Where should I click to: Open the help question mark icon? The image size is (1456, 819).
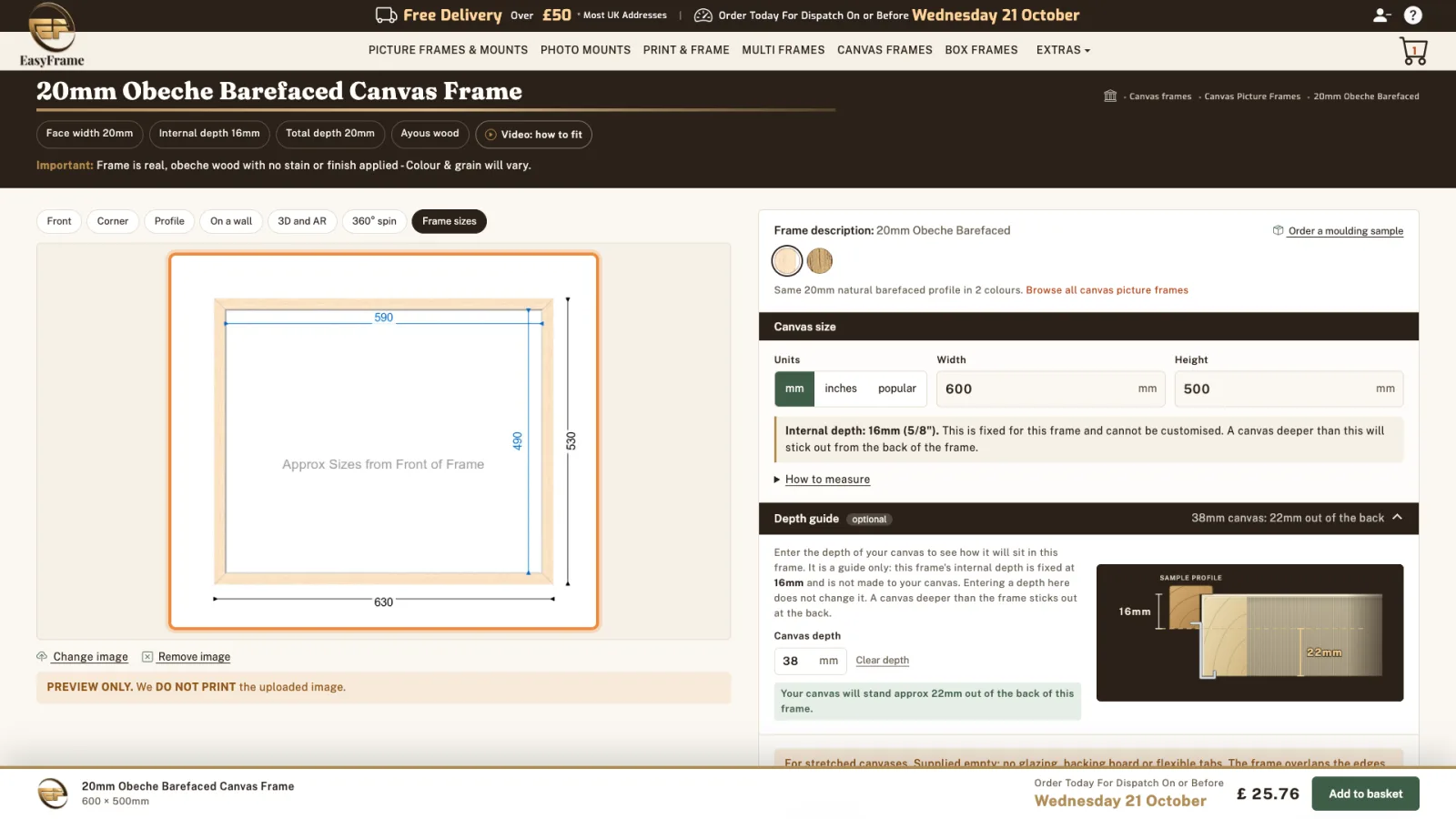pyautogui.click(x=1412, y=15)
